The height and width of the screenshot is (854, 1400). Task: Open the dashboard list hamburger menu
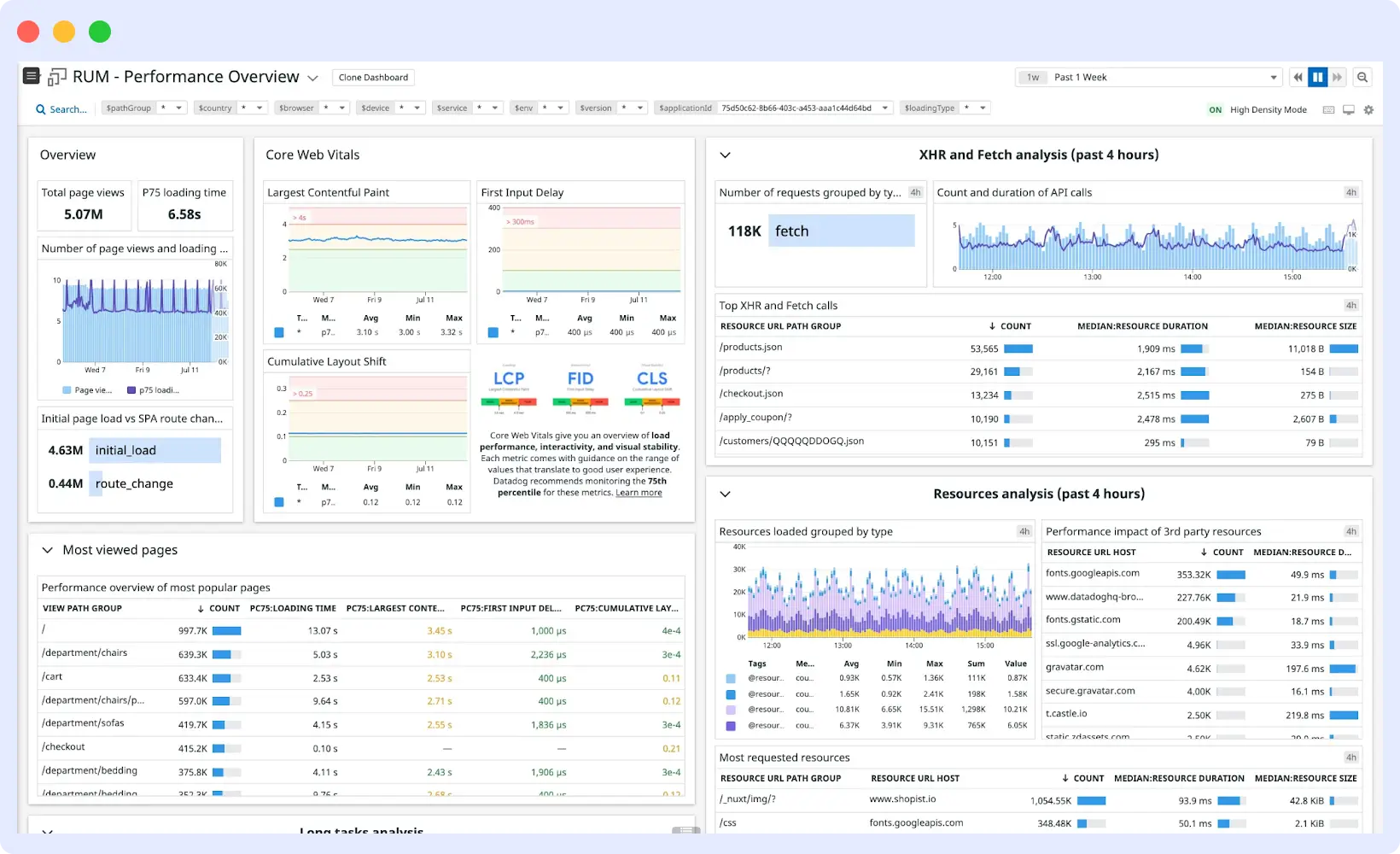point(31,76)
